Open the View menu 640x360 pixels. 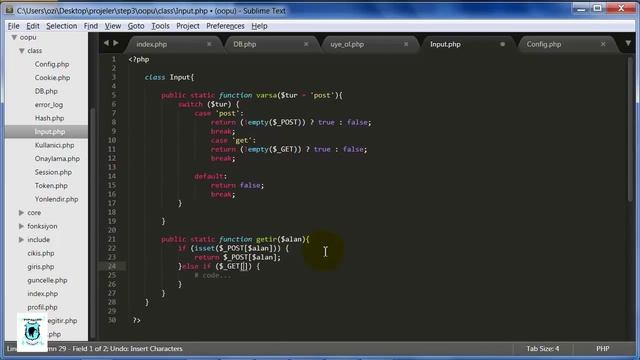pyautogui.click(x=113, y=26)
